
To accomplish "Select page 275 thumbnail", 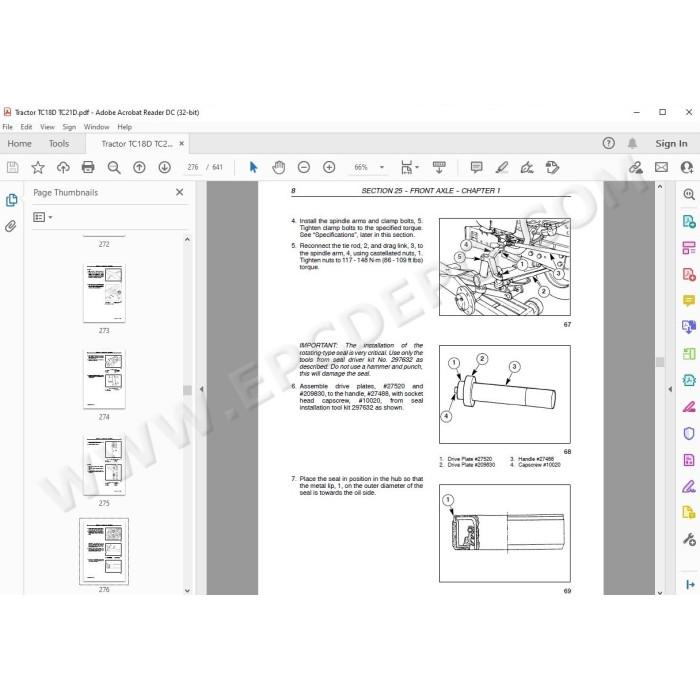I will point(104,465).
